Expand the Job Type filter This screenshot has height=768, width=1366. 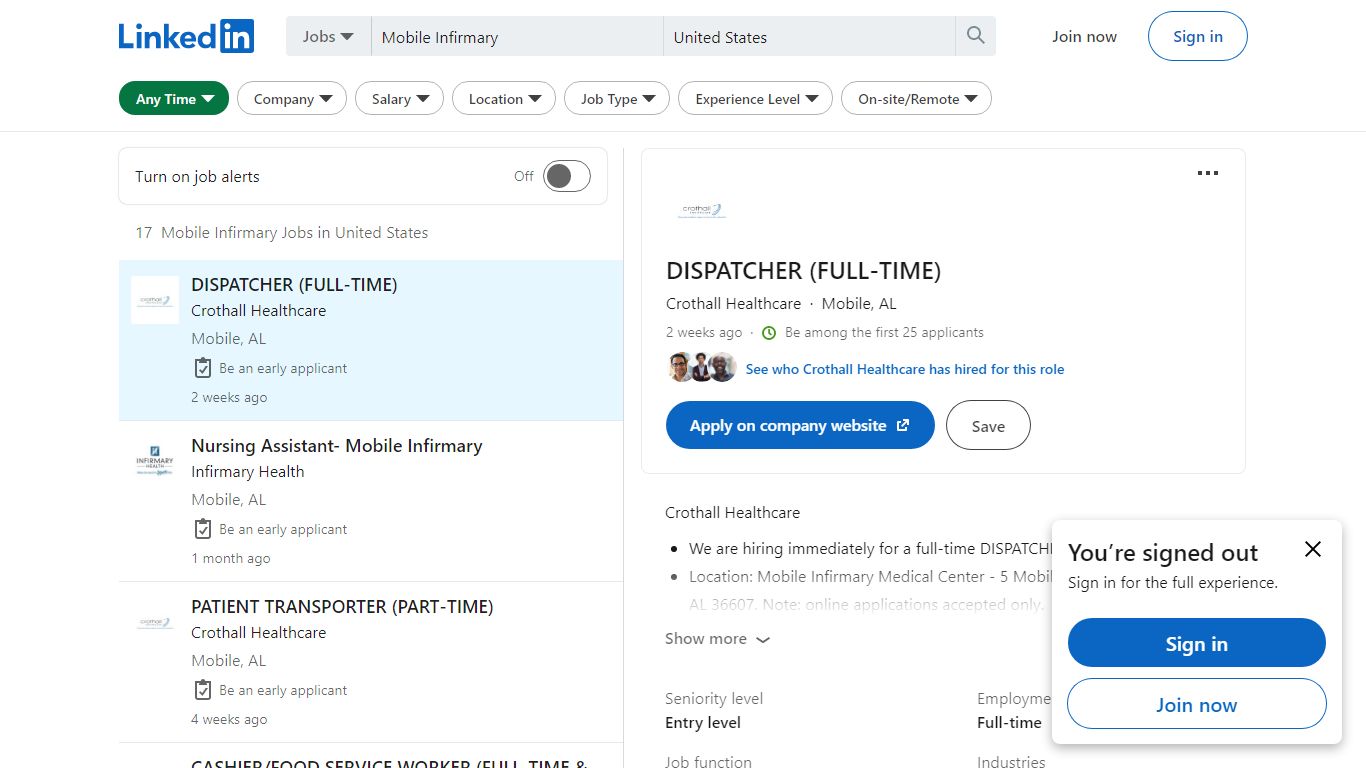coord(617,99)
